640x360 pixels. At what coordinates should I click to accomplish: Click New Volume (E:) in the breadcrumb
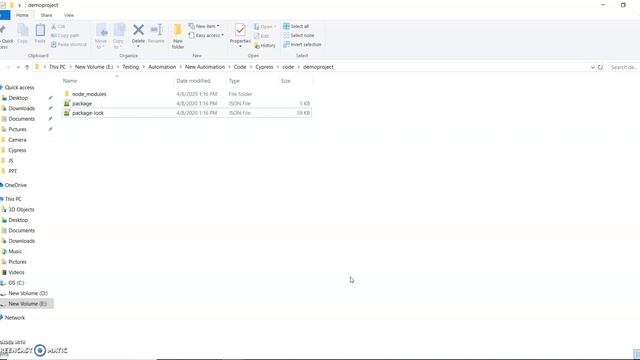click(x=94, y=67)
